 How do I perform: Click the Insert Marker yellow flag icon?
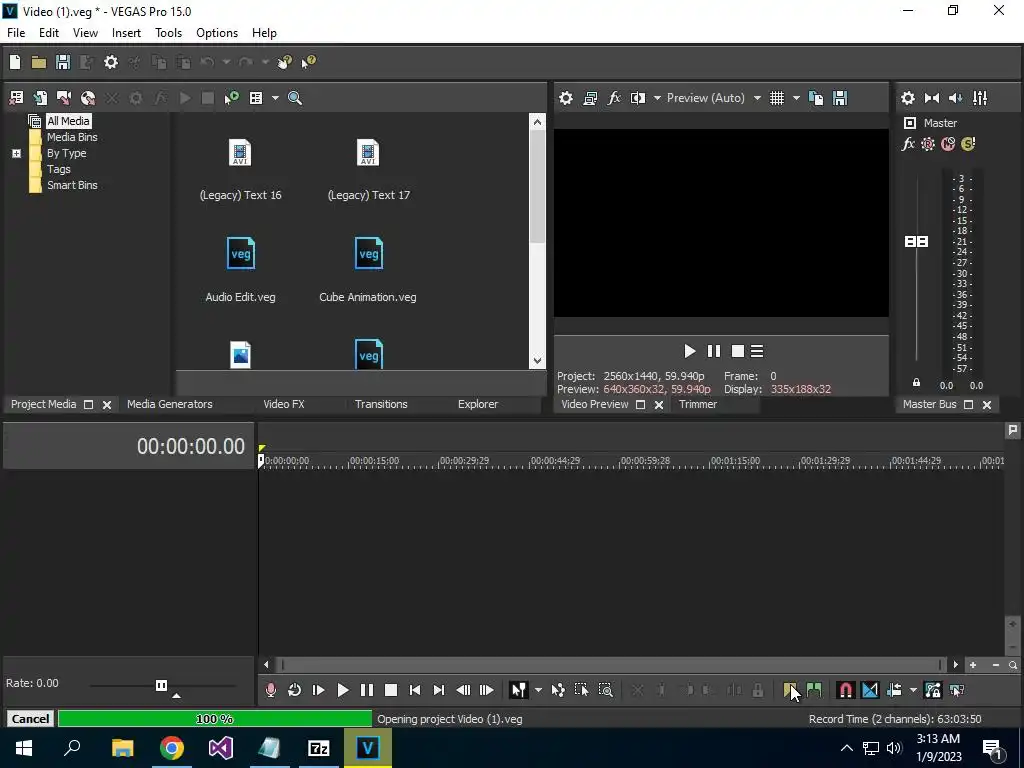coord(790,690)
